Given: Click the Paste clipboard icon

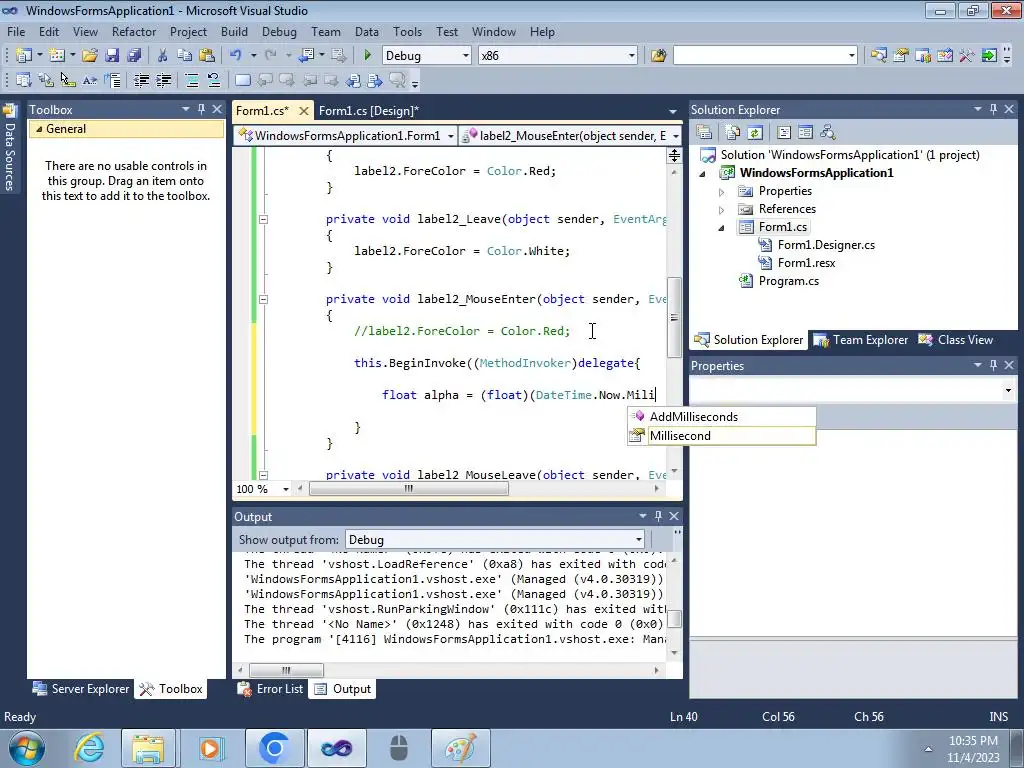Looking at the screenshot, I should 207,56.
